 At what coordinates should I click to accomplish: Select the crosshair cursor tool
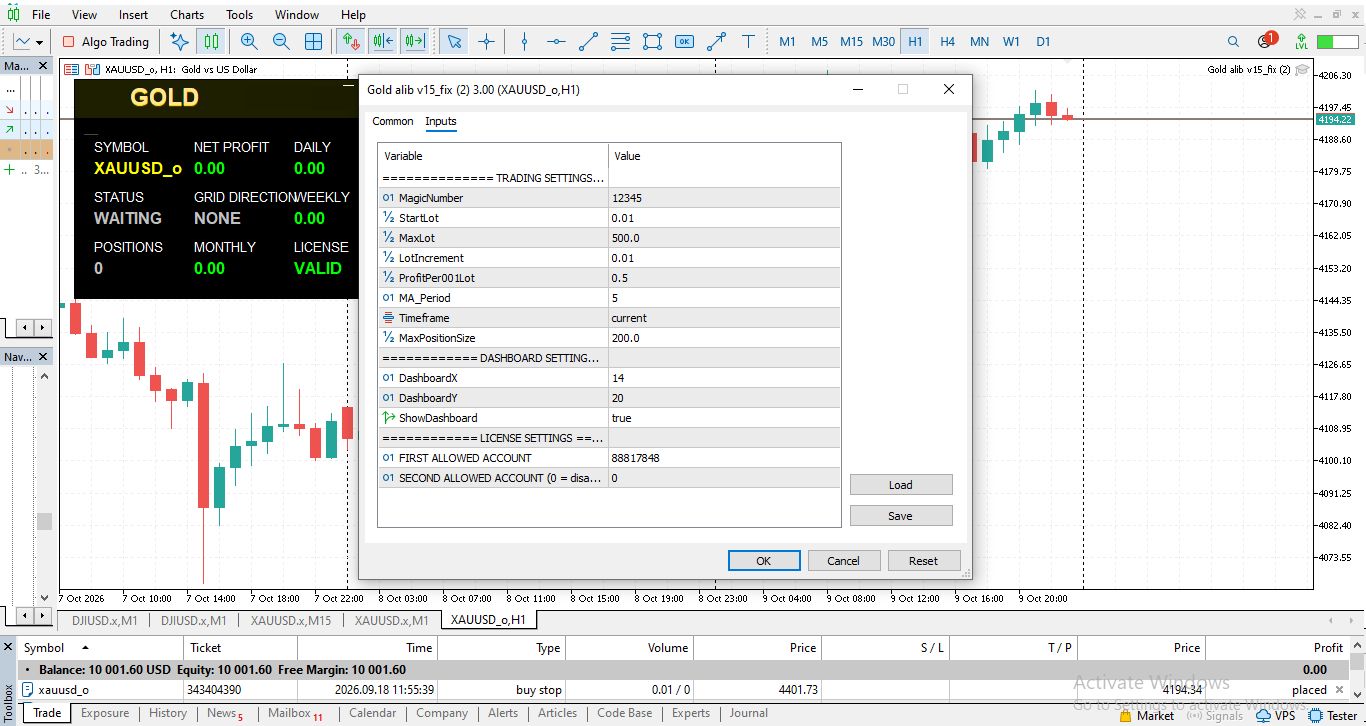click(x=486, y=42)
